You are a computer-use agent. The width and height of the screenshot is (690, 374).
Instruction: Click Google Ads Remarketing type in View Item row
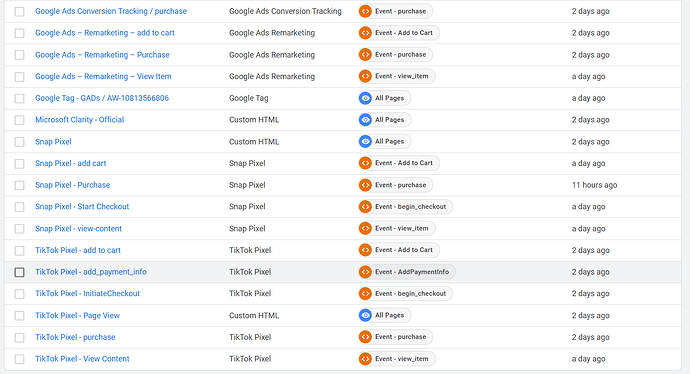272,76
